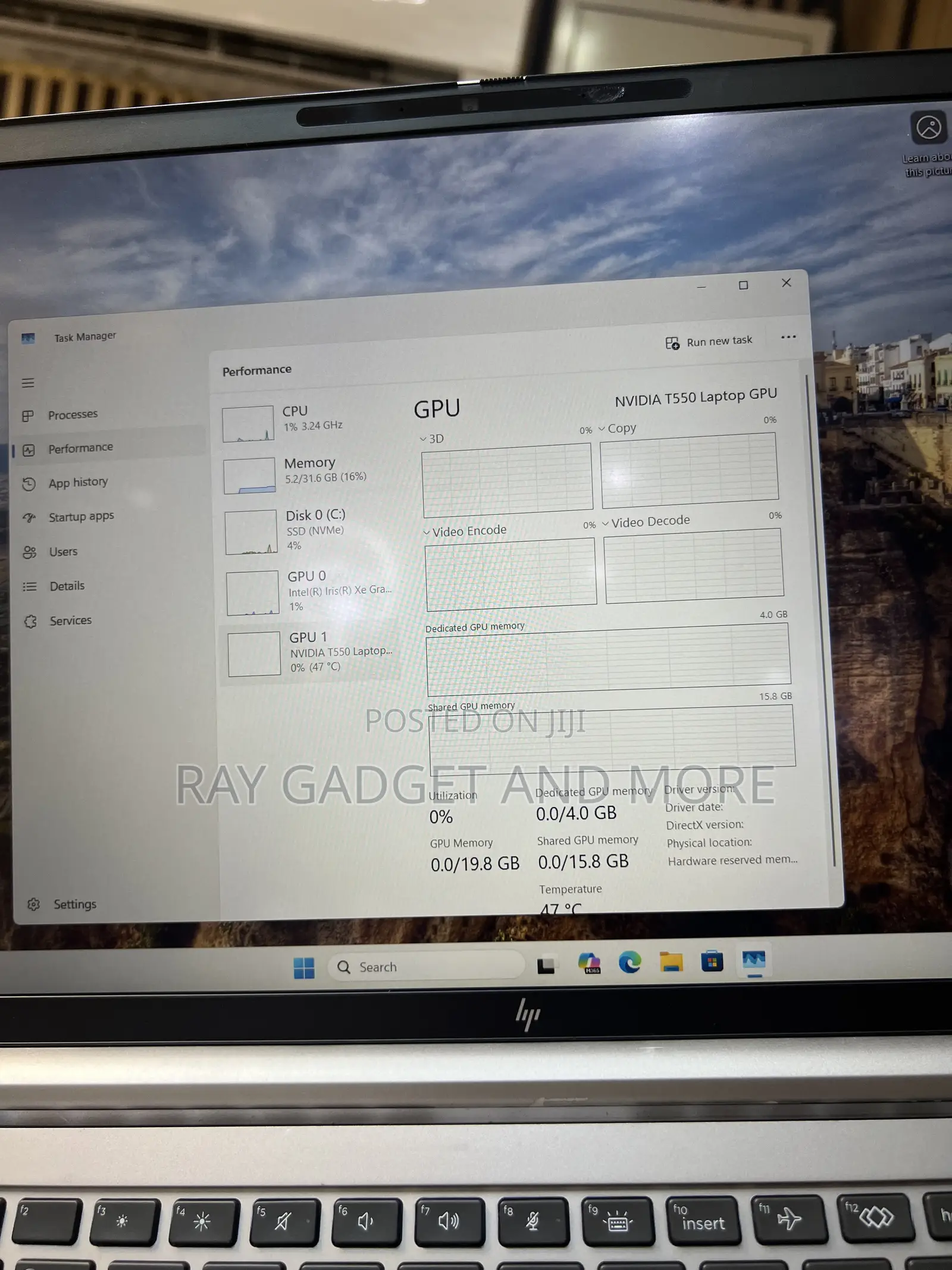Open File Explorer from taskbar
This screenshot has width=952, height=1270.
click(x=671, y=962)
